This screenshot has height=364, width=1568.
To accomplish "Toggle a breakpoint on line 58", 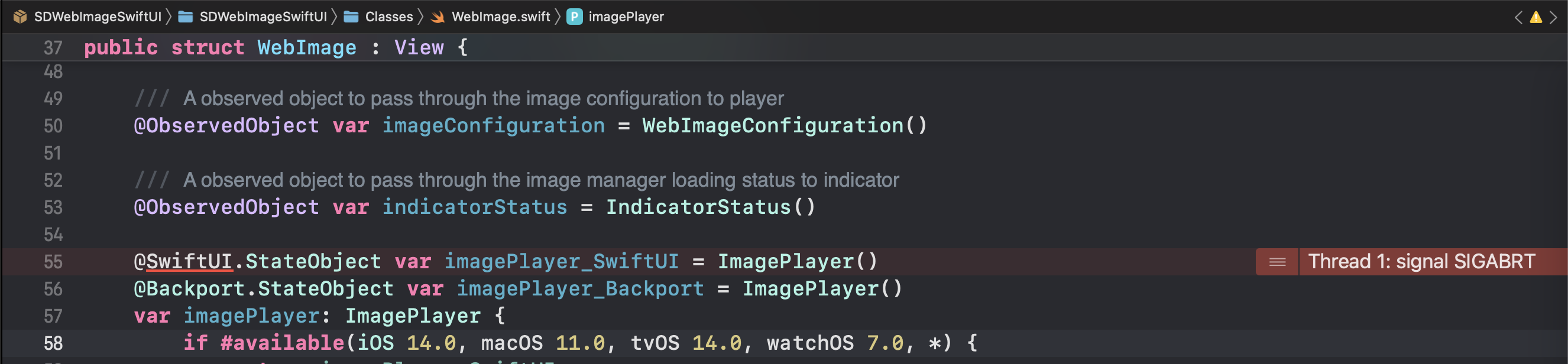I will pyautogui.click(x=53, y=343).
